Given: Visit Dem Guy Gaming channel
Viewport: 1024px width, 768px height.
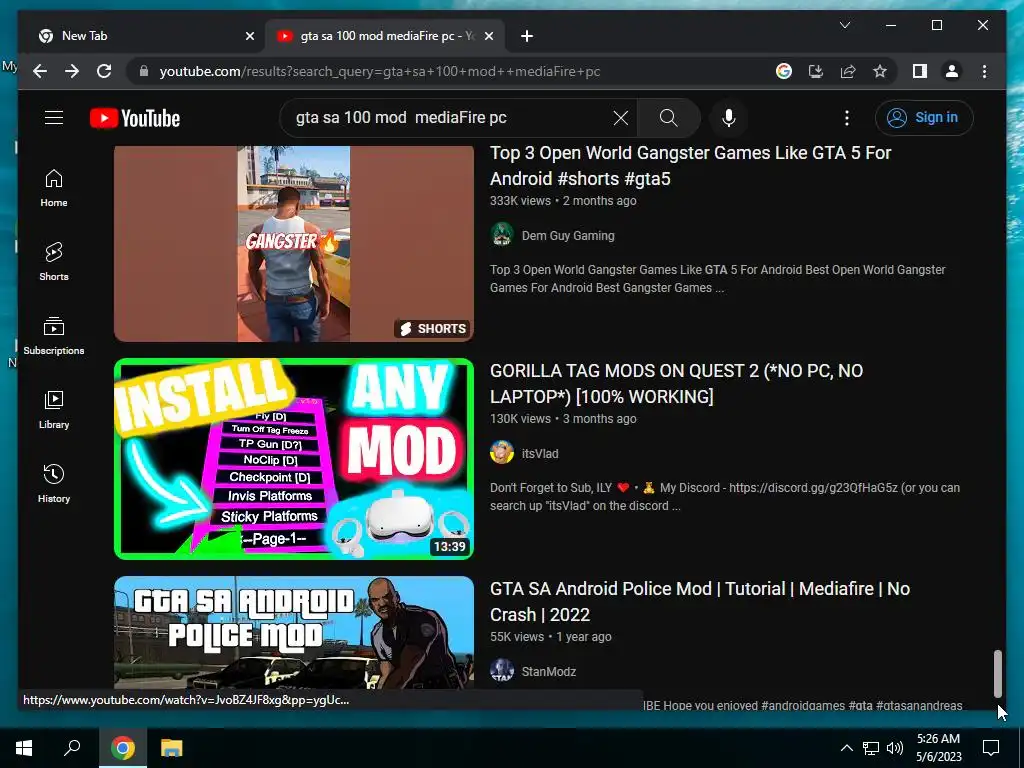Looking at the screenshot, I should (x=568, y=236).
